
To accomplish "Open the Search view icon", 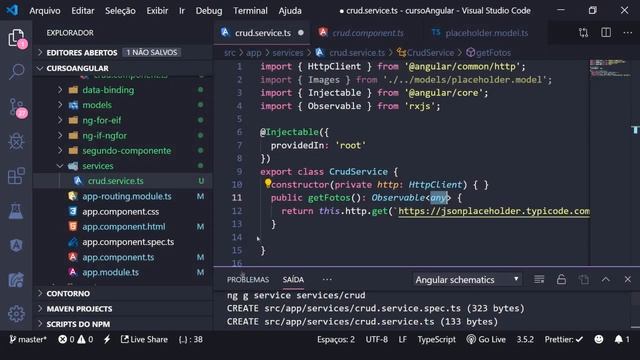I will [16, 71].
